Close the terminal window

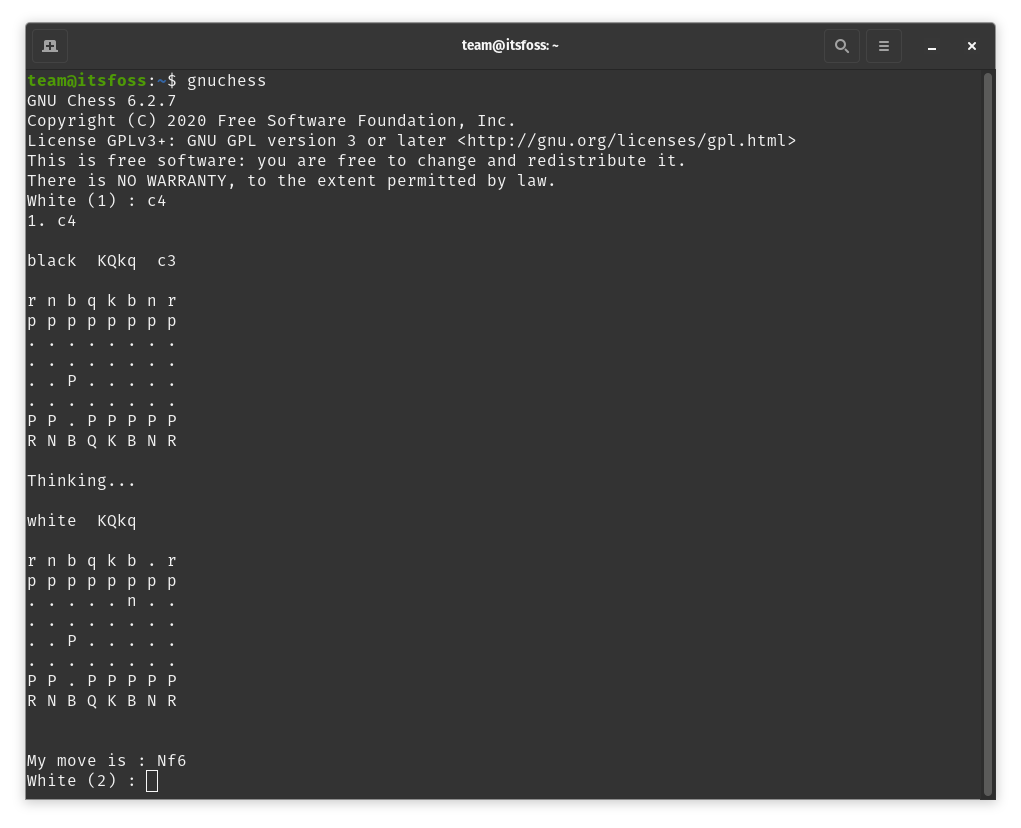click(x=972, y=46)
